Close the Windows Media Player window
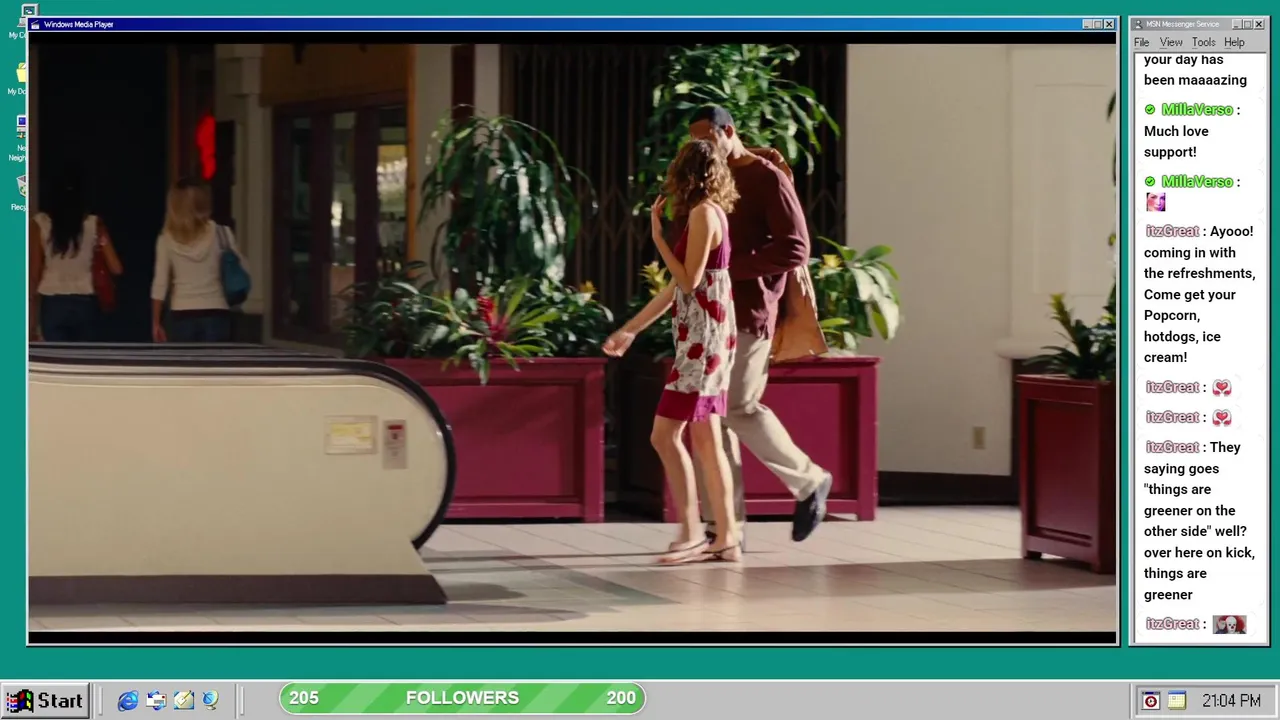Viewport: 1280px width, 720px height. tap(1110, 24)
